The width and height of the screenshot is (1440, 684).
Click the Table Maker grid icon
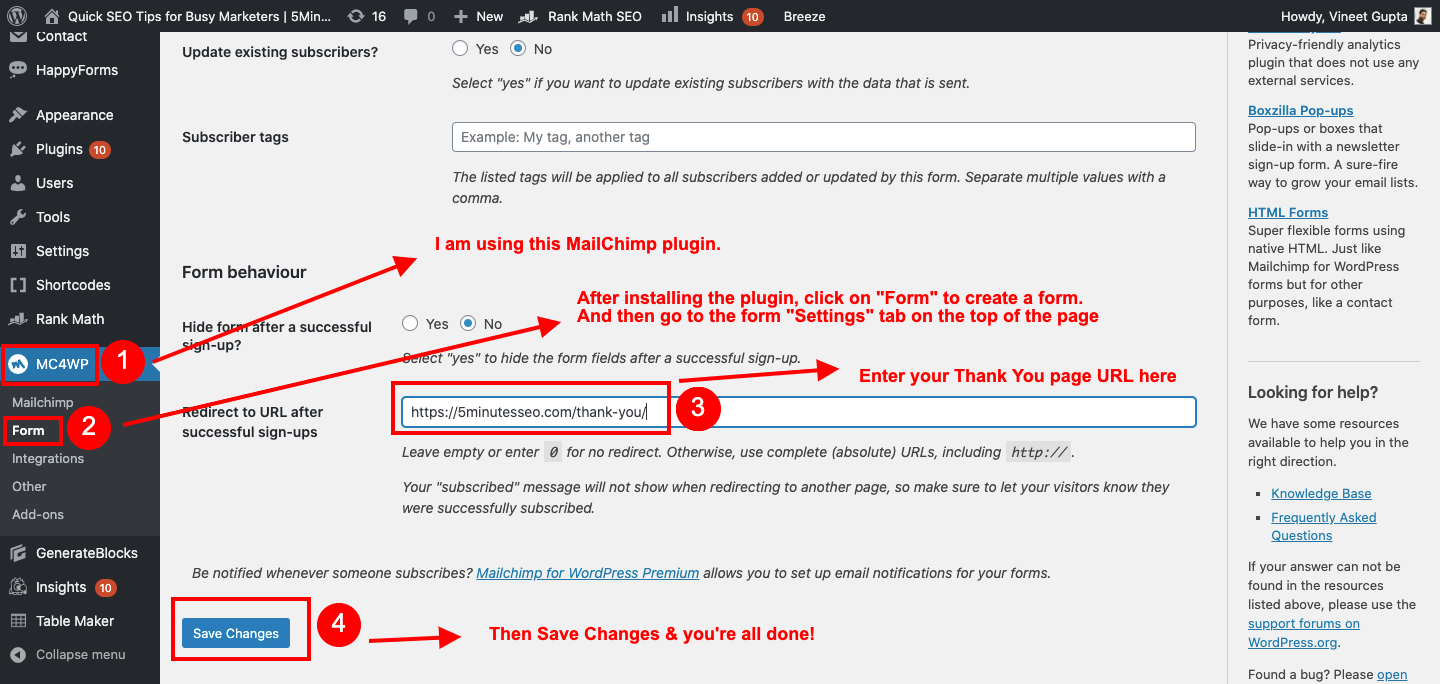point(17,621)
